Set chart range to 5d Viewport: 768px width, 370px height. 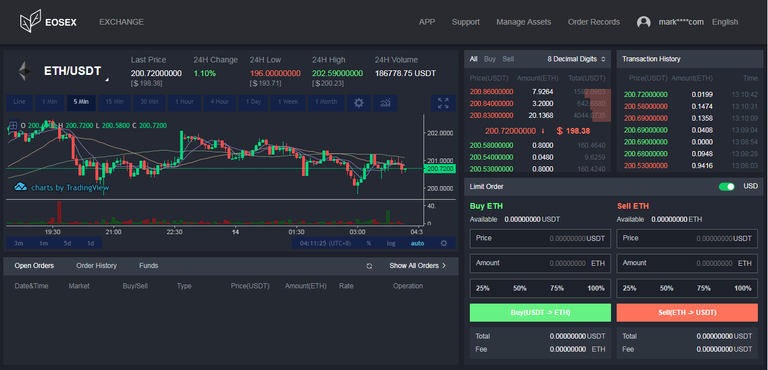tap(68, 243)
